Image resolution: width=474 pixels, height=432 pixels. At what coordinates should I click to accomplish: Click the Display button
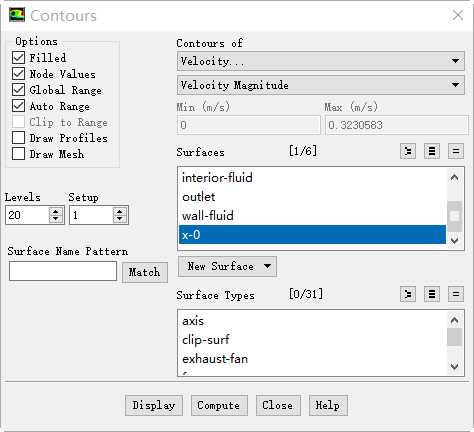coord(154,405)
